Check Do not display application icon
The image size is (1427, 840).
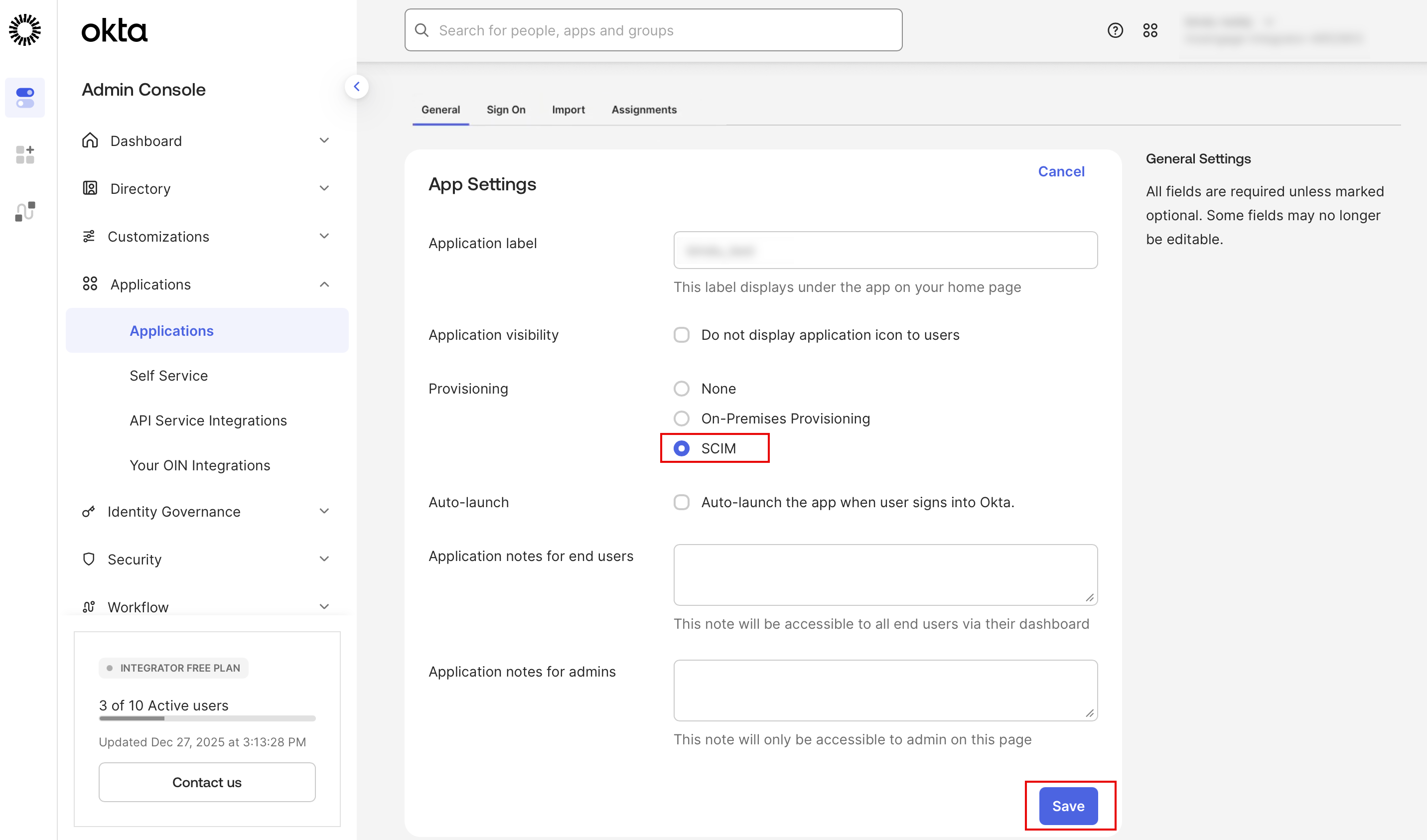(681, 335)
